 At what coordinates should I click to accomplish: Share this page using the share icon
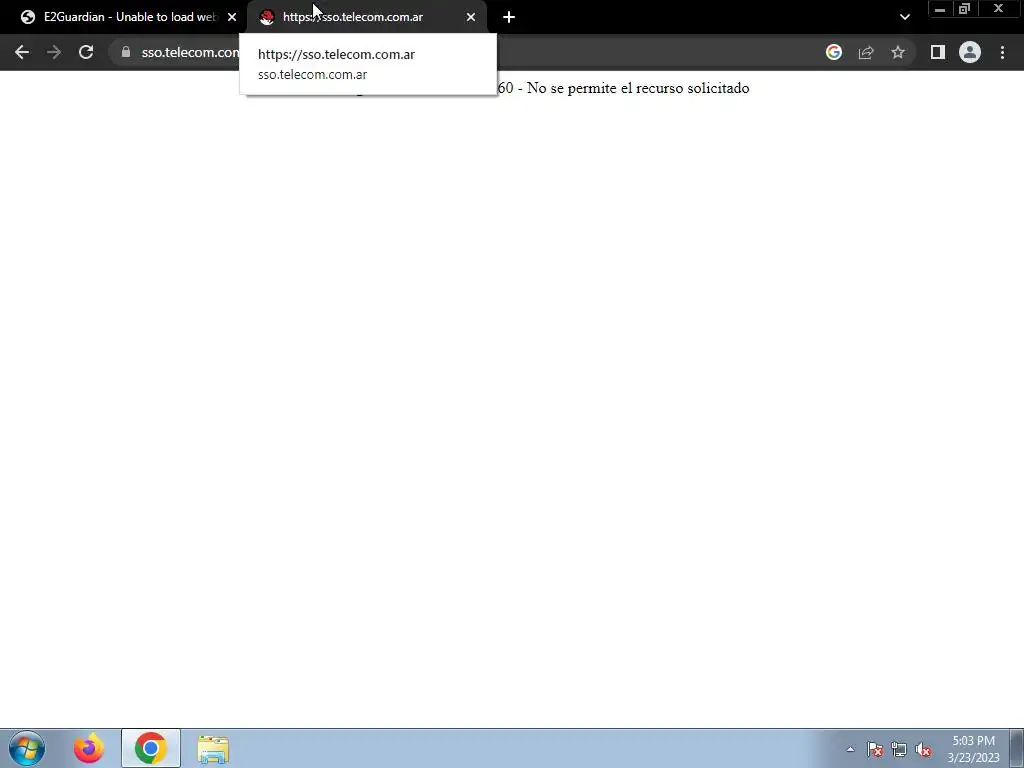click(x=866, y=52)
